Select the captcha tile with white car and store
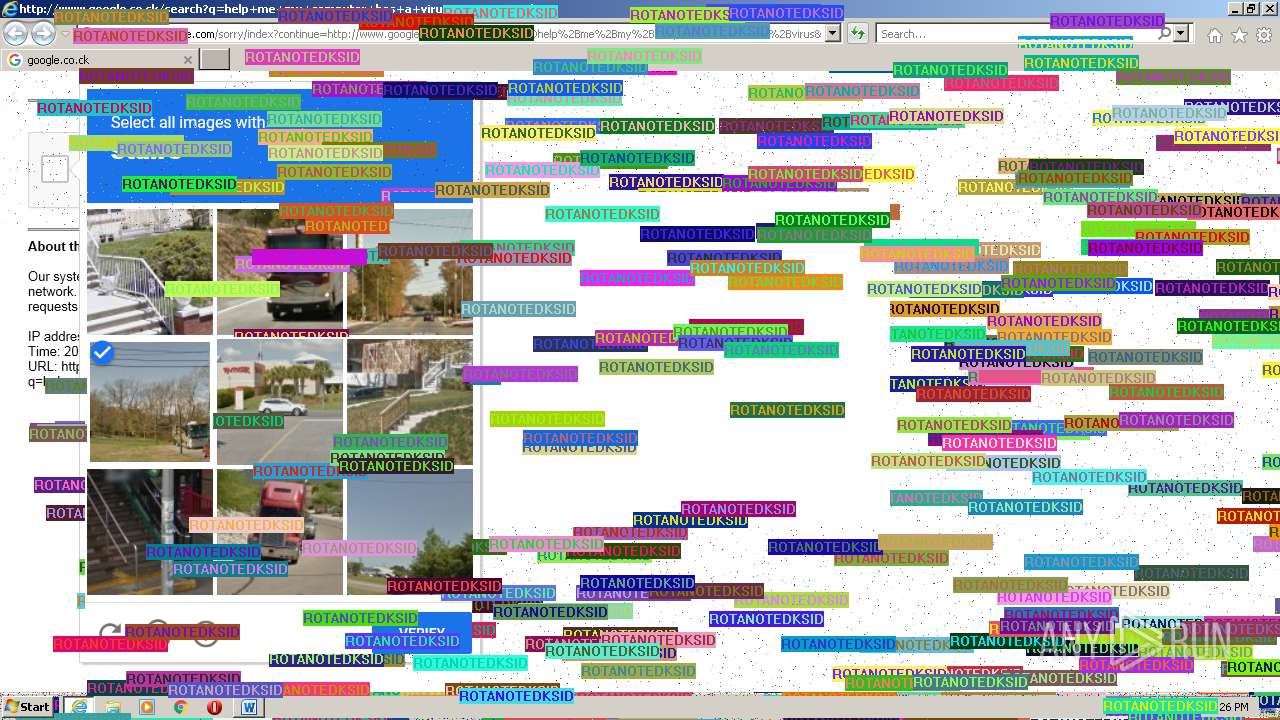This screenshot has height=720, width=1280. (280, 401)
